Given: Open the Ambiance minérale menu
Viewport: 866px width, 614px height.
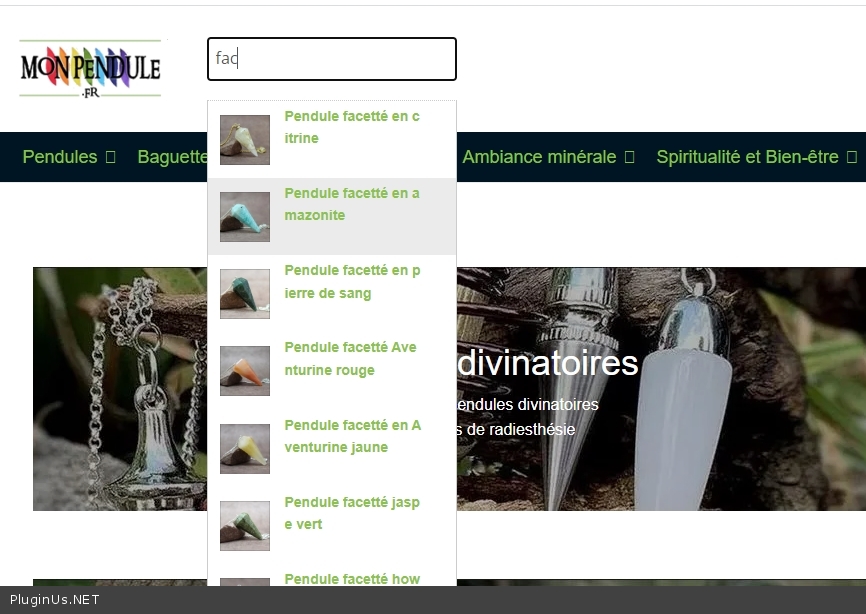Looking at the screenshot, I should click(x=539, y=157).
